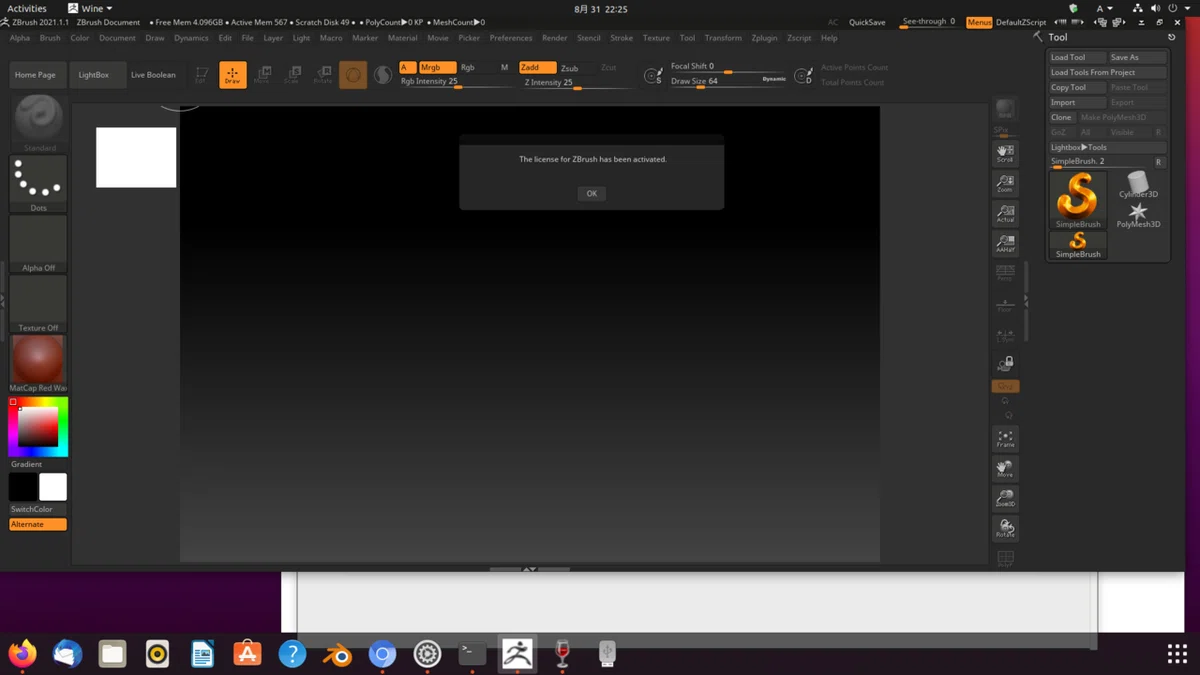Click the Scroll icon on right shelf
Screen dimensions: 1200x675
1005,153
